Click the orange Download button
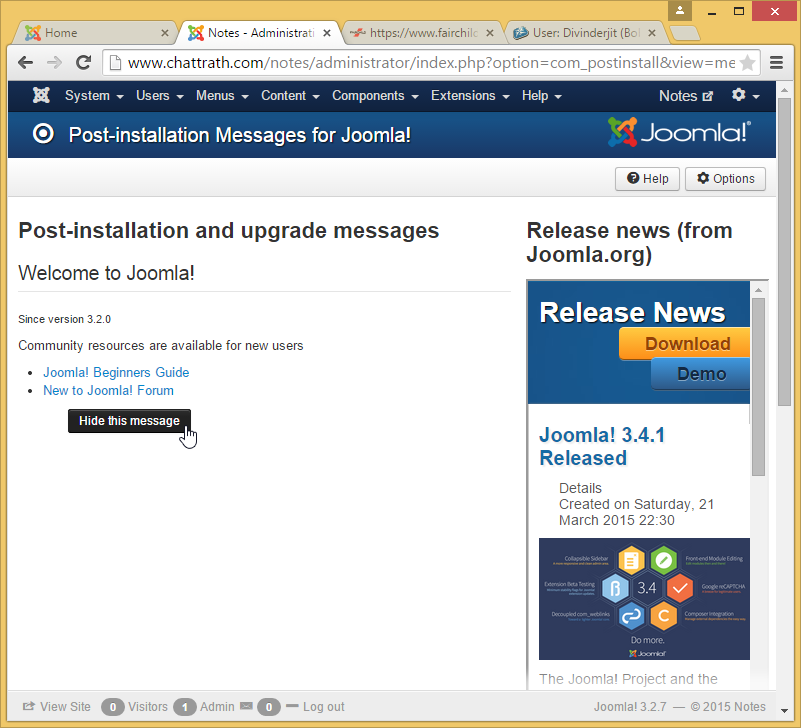Viewport: 801px width, 728px height. pyautogui.click(x=686, y=343)
